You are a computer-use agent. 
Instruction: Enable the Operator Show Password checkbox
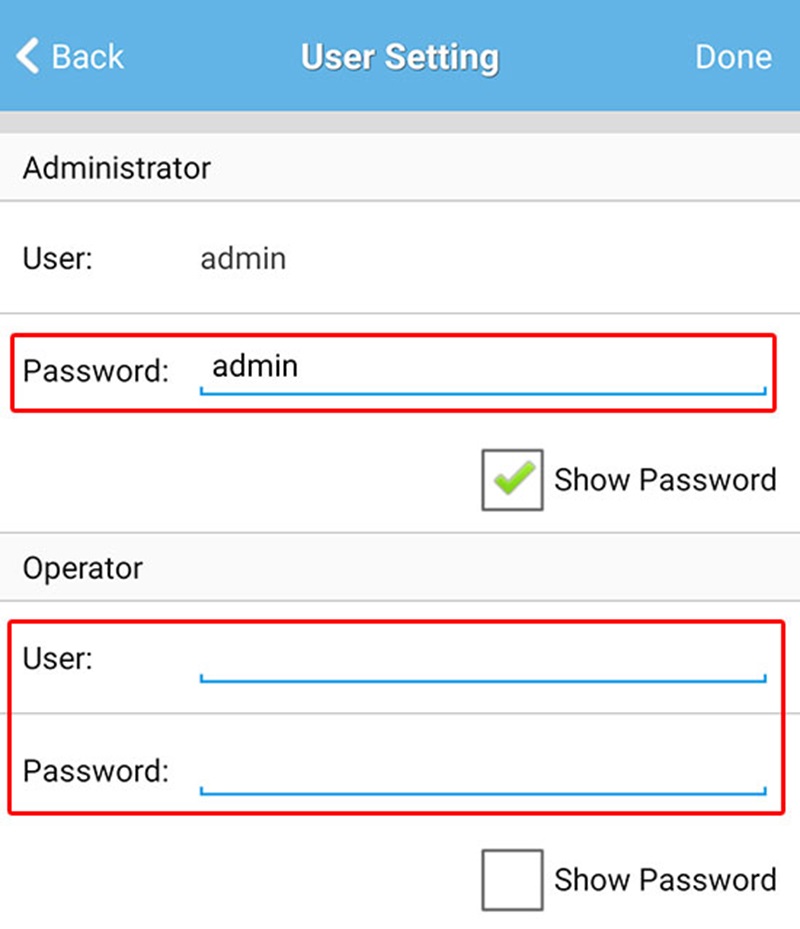click(513, 880)
